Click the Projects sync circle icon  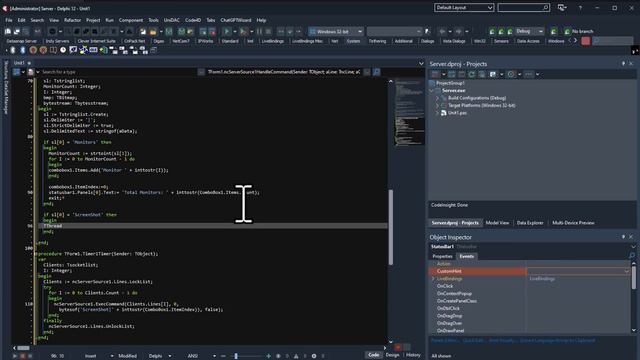pos(511,74)
